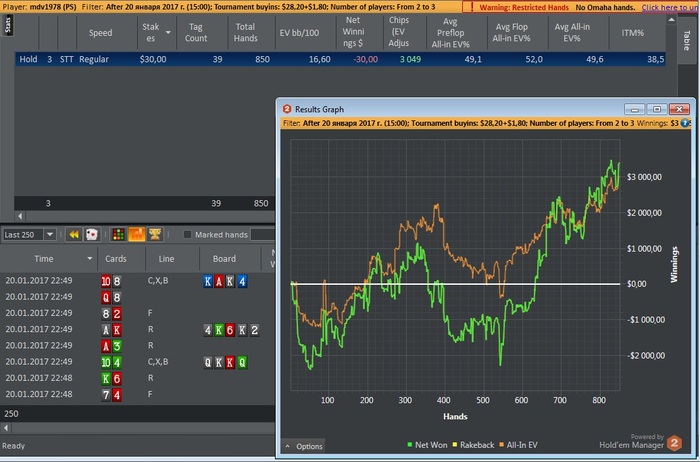
Task: Select hand row with cards 10 8
Action: click(x=138, y=281)
